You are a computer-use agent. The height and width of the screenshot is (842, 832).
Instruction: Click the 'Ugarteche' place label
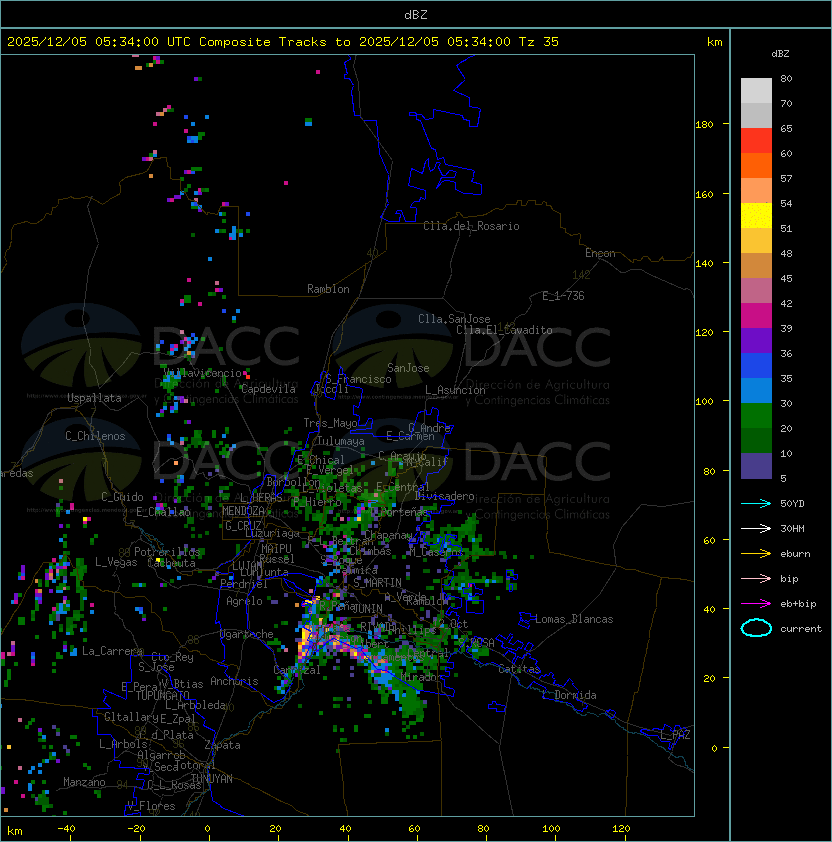pos(247,634)
